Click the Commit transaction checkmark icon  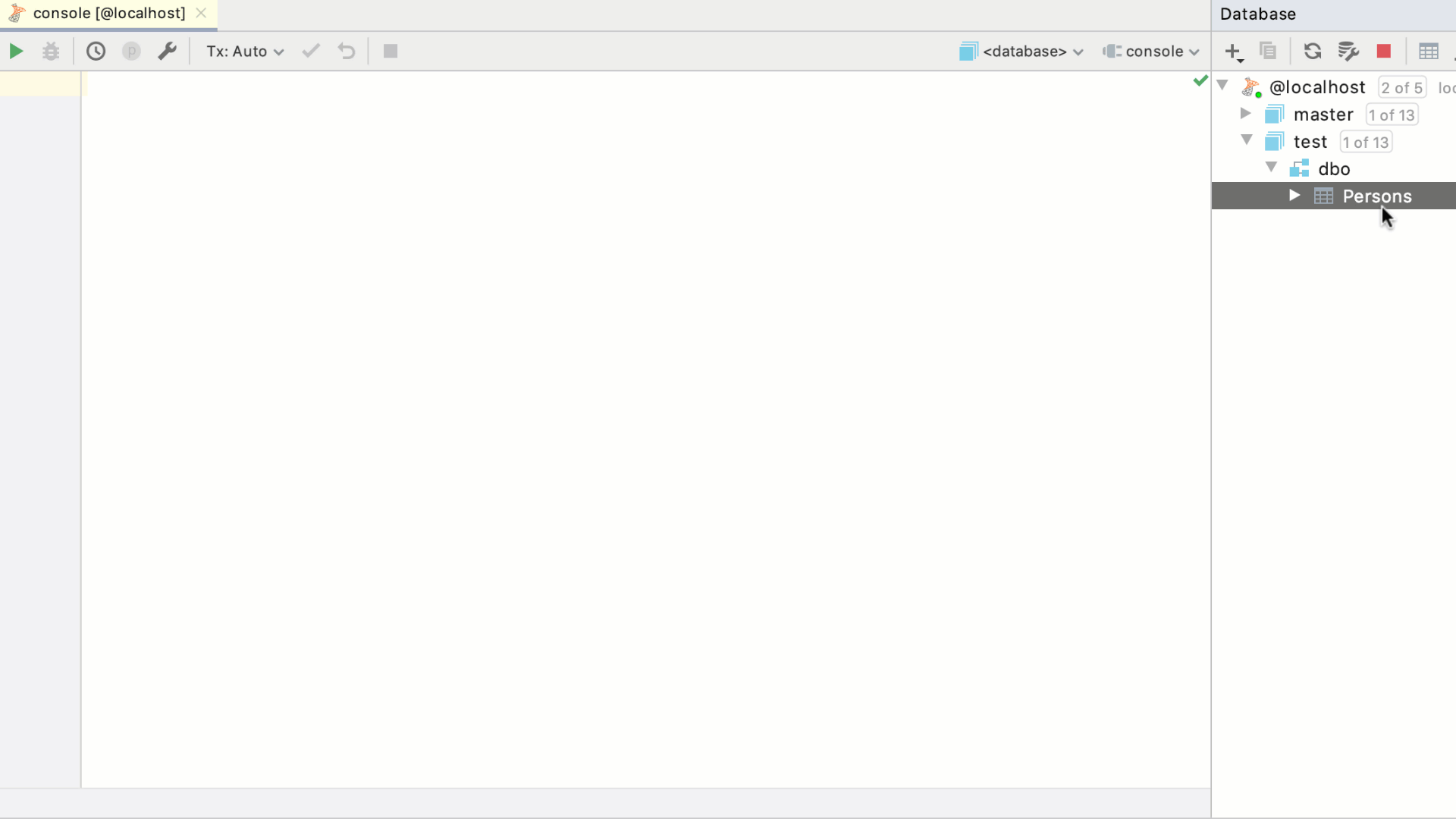click(310, 51)
